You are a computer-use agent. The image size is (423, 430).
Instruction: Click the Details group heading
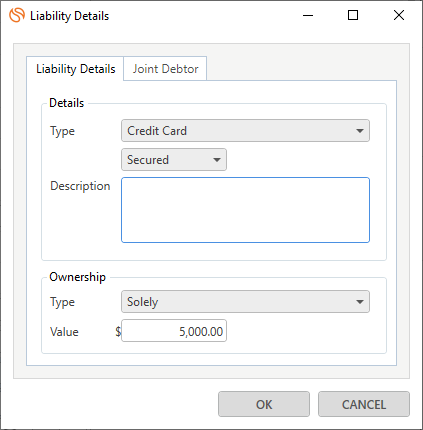click(66, 103)
